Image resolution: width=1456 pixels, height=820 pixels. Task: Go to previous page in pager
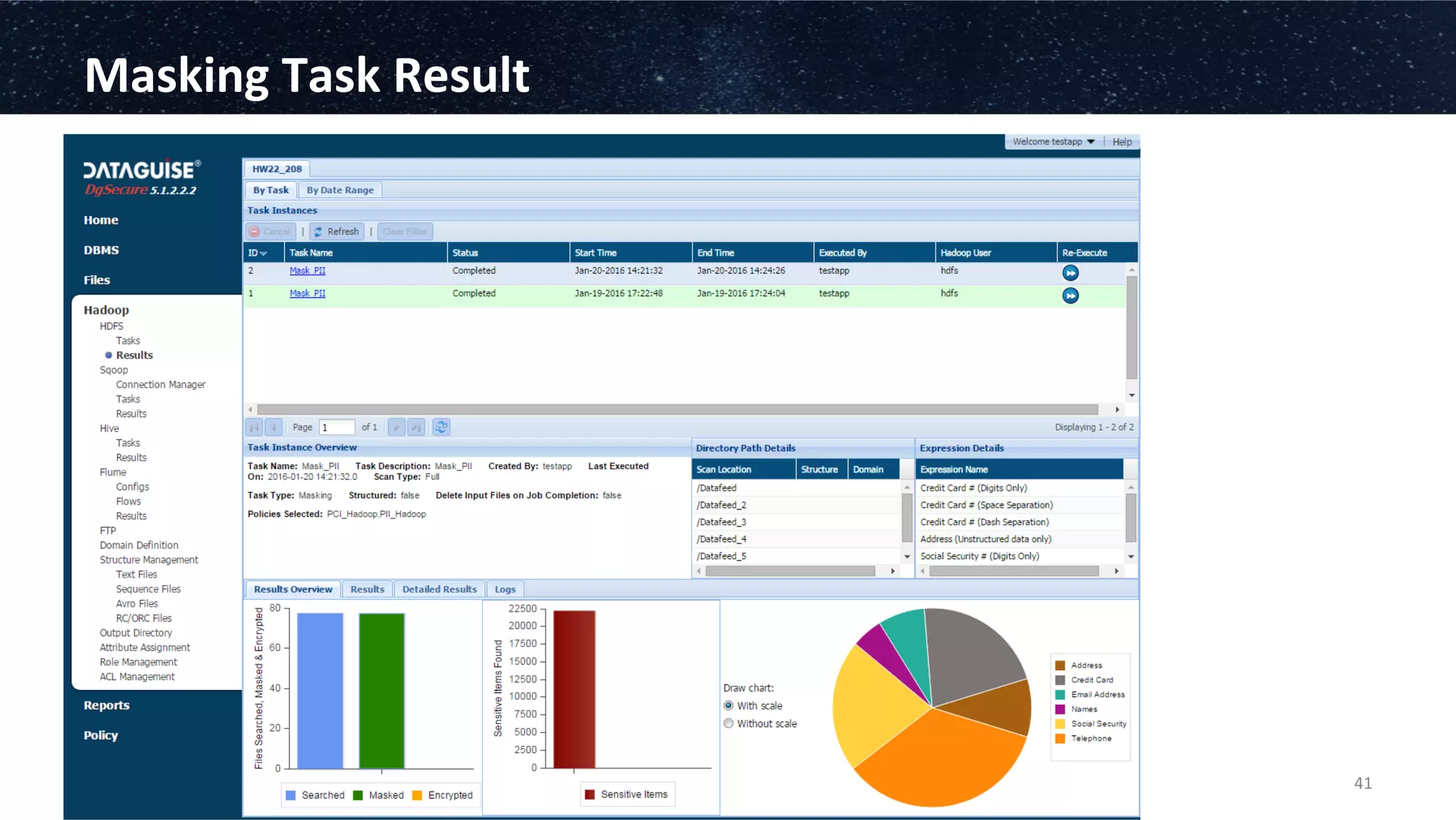coord(273,427)
